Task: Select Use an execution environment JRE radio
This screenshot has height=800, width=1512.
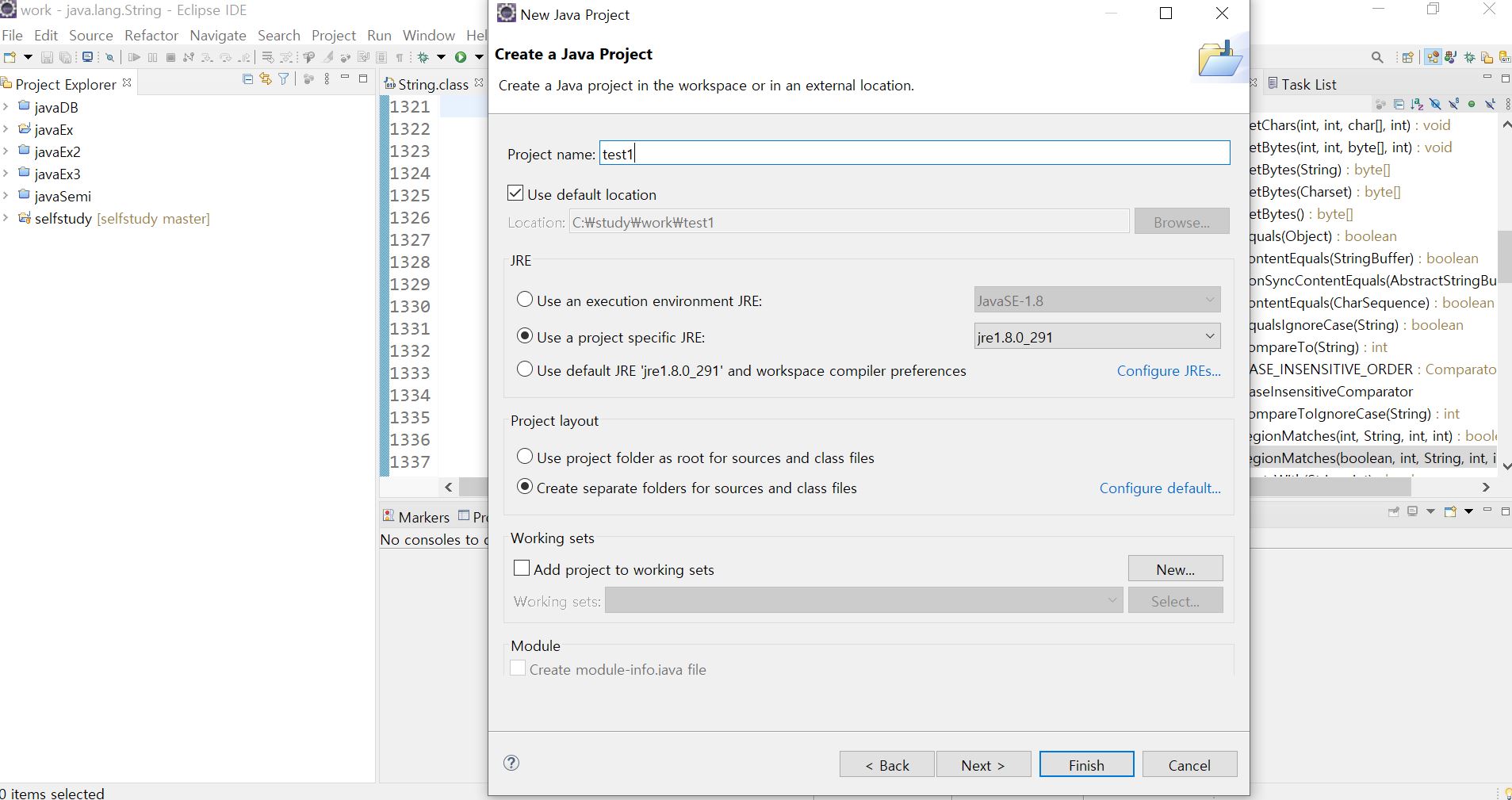Action: click(525, 300)
